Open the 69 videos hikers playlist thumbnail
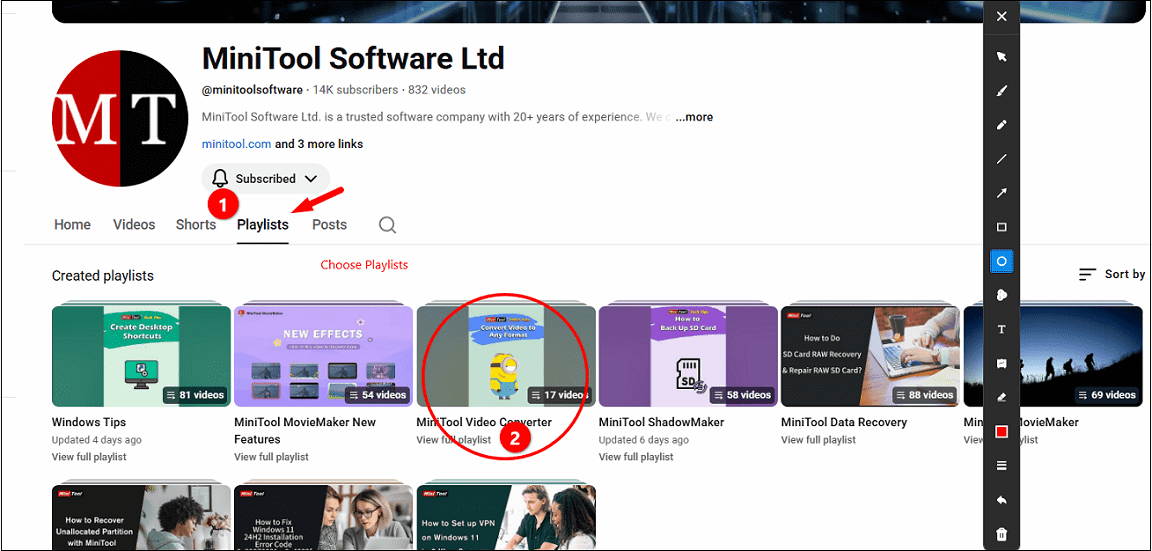 1053,356
